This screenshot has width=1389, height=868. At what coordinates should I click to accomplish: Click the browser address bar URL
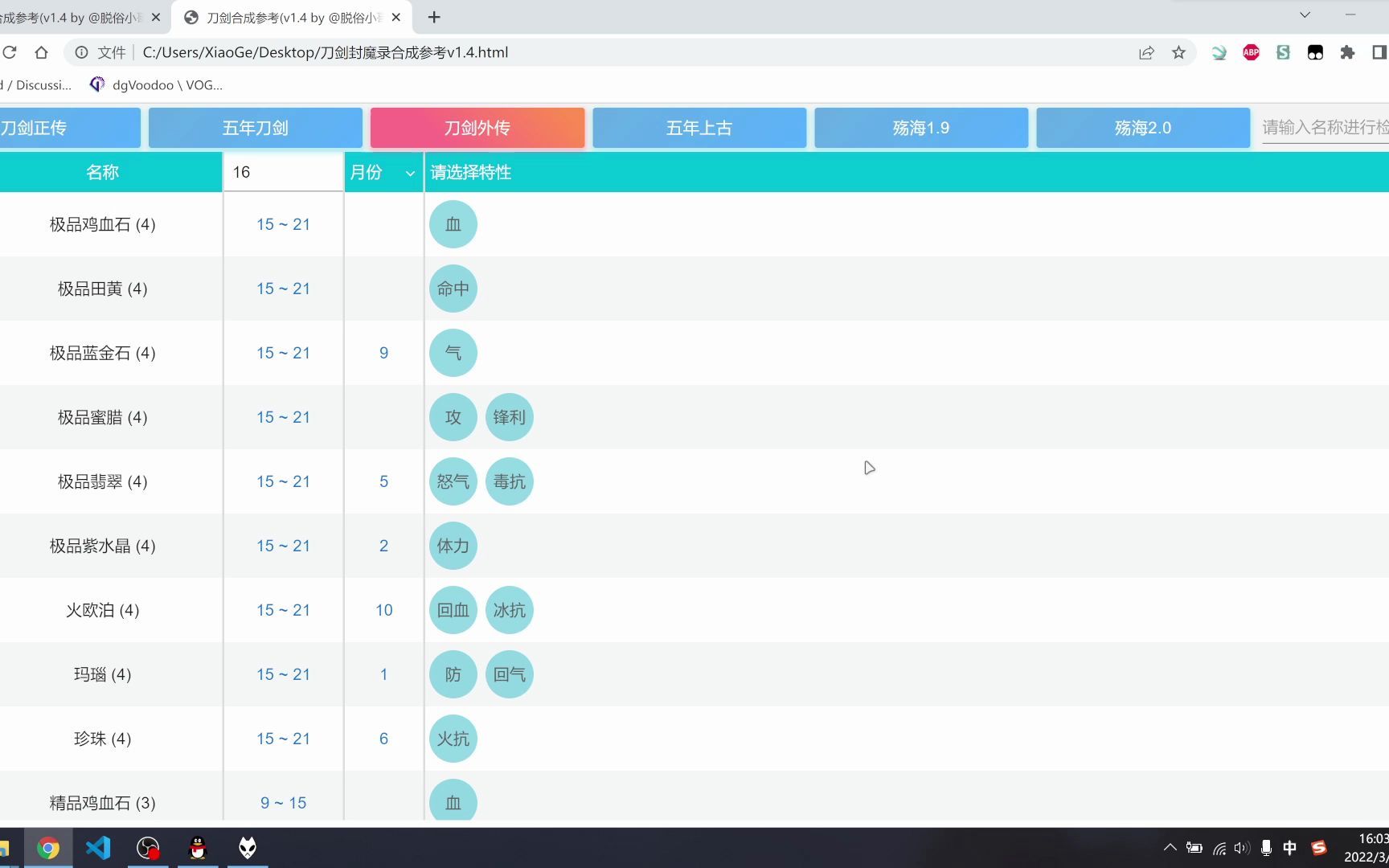click(x=326, y=52)
